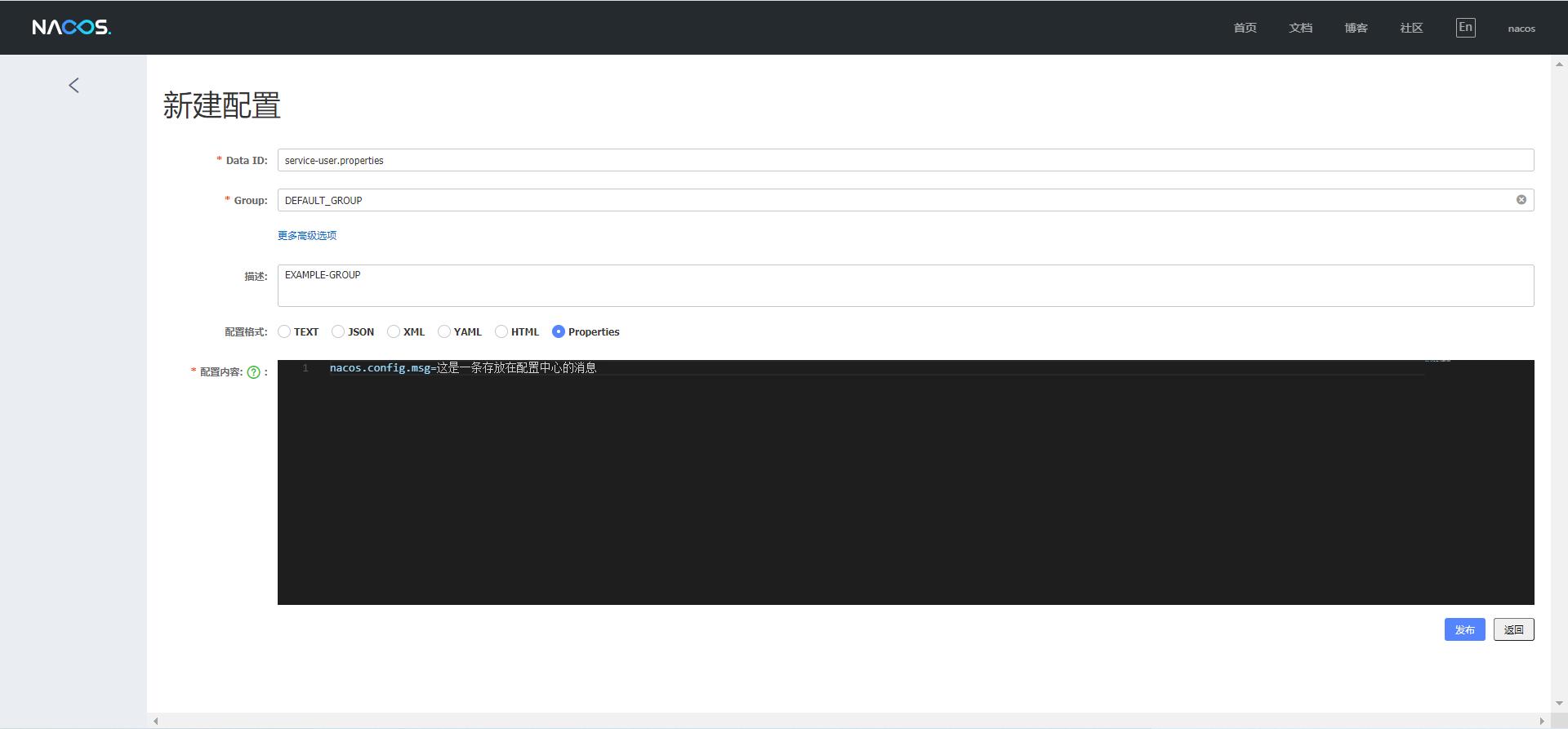Go back using the left chevron
The image size is (1568, 729).
point(73,86)
